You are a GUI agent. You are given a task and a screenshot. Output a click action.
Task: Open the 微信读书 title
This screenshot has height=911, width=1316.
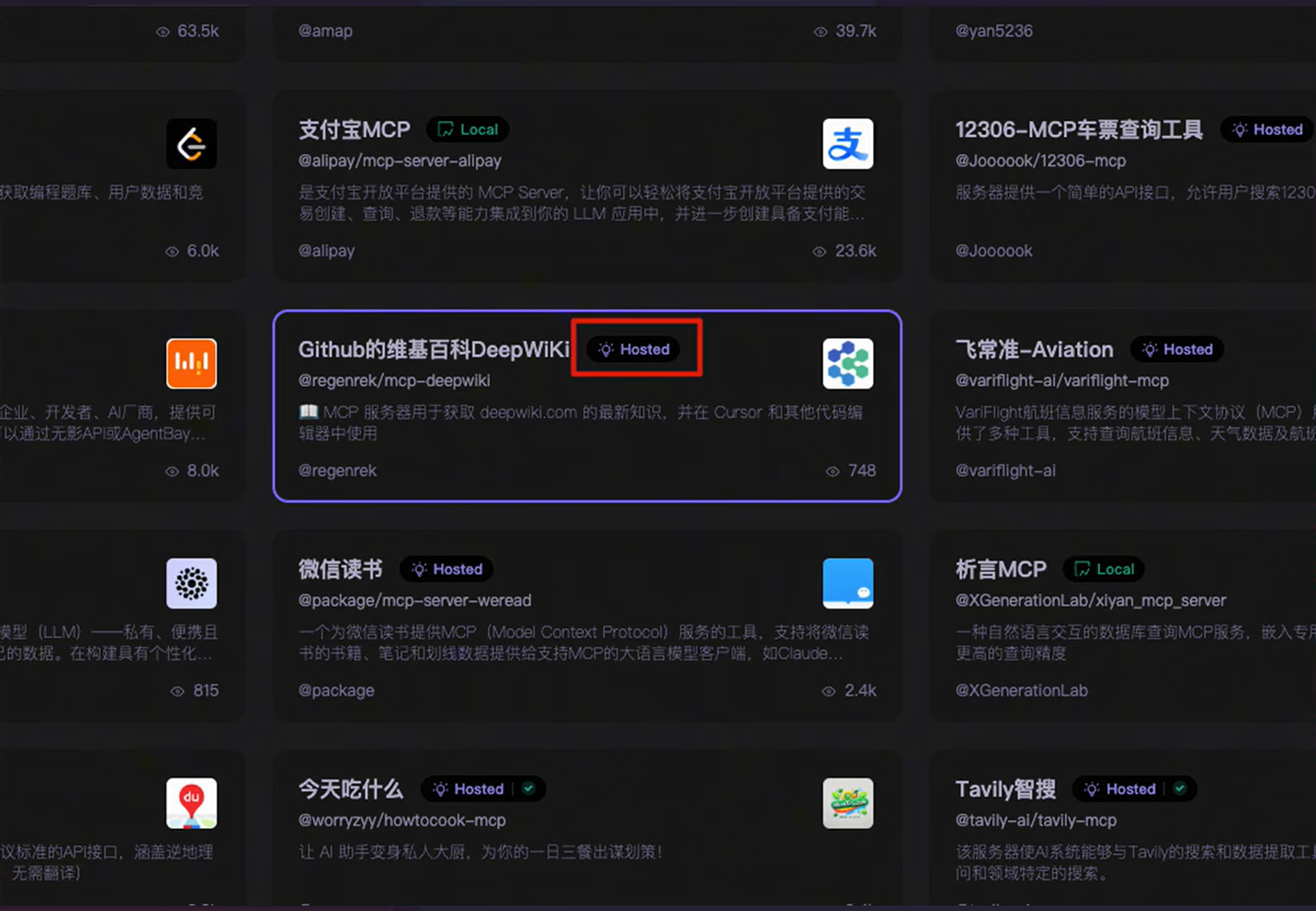pos(341,569)
